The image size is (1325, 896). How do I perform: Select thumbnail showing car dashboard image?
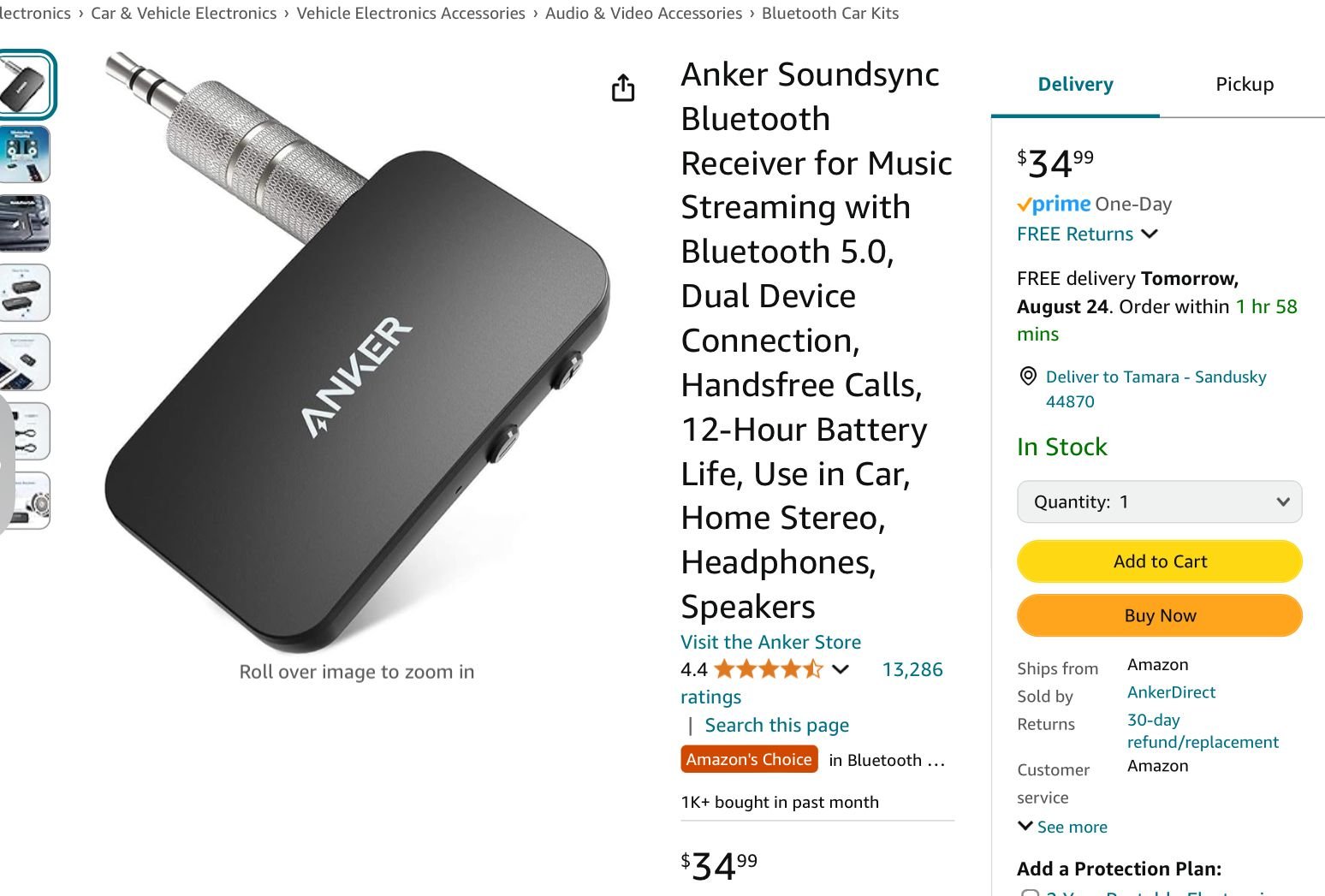point(26,223)
